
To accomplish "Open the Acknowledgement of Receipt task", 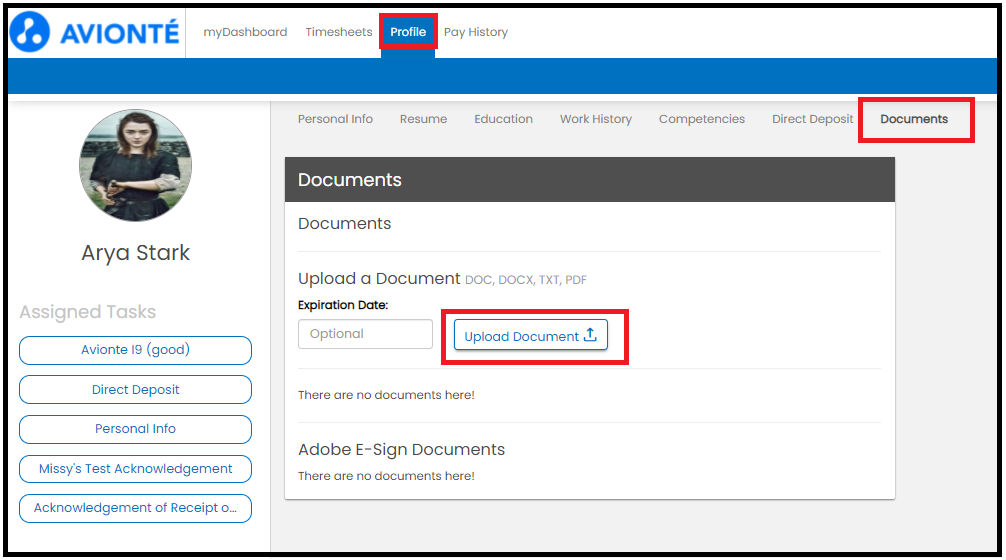I will pos(135,508).
